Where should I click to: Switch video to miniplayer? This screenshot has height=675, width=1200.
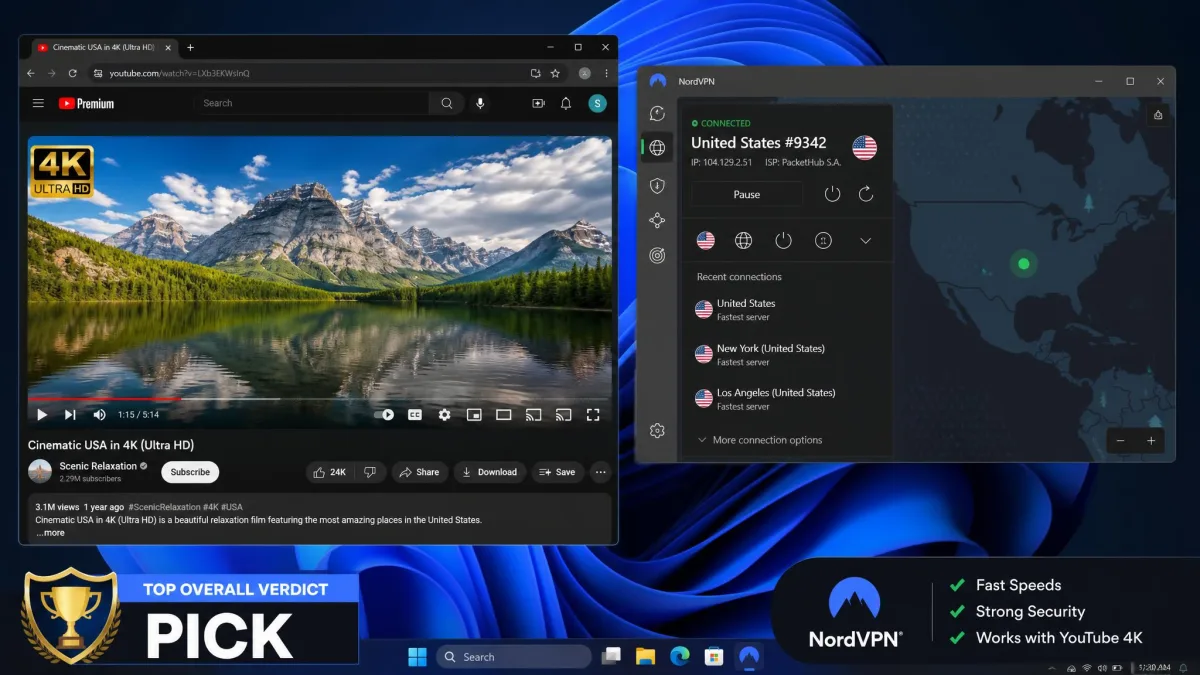click(x=474, y=414)
